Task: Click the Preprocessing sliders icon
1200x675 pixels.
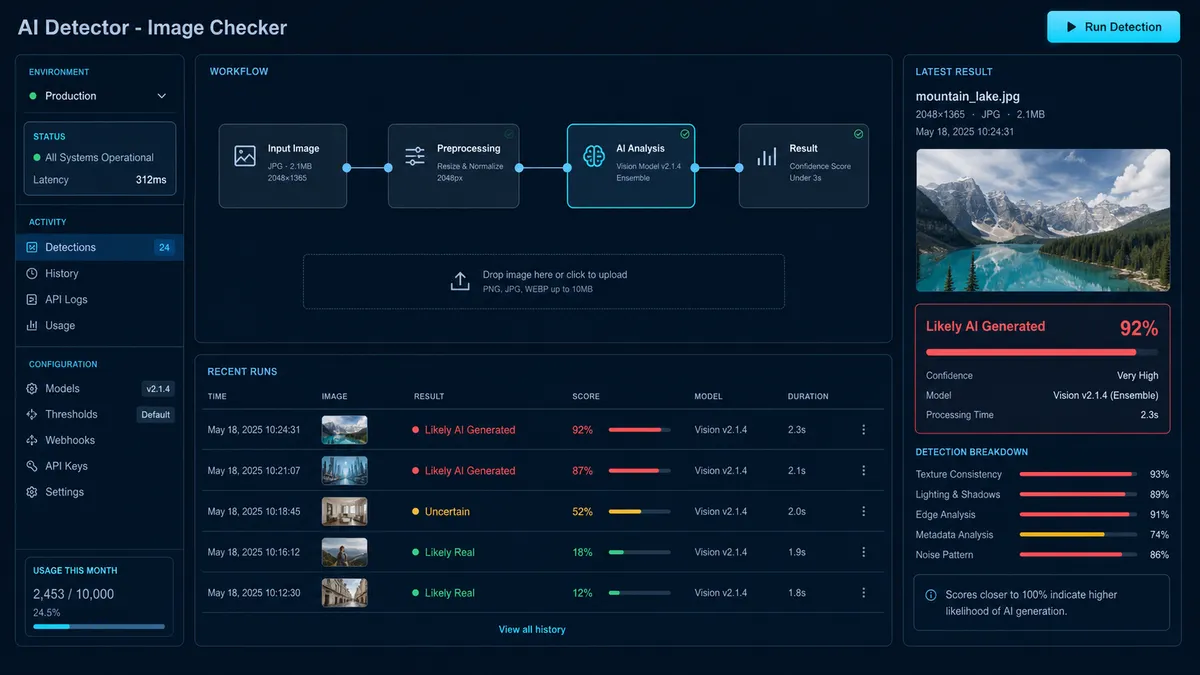Action: click(x=415, y=156)
